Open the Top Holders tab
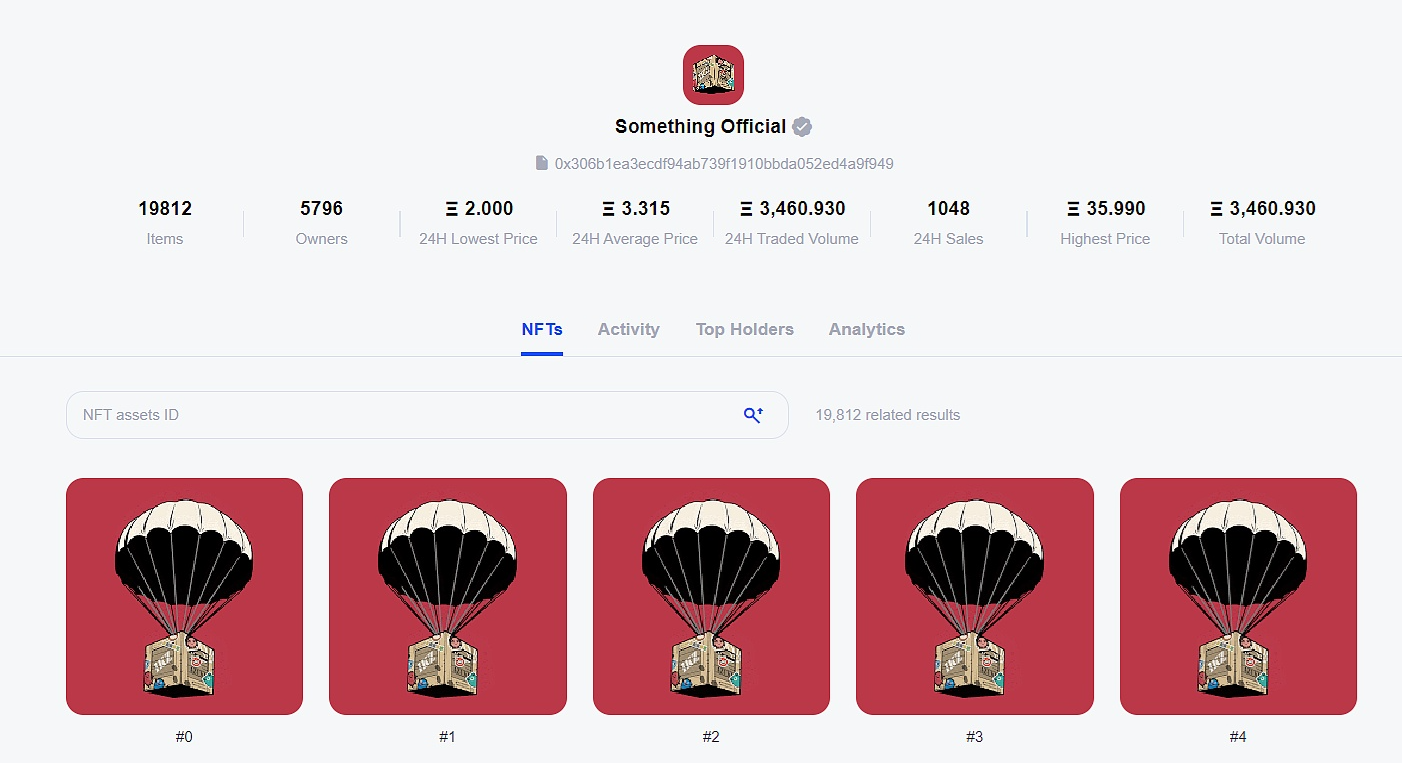 point(744,329)
